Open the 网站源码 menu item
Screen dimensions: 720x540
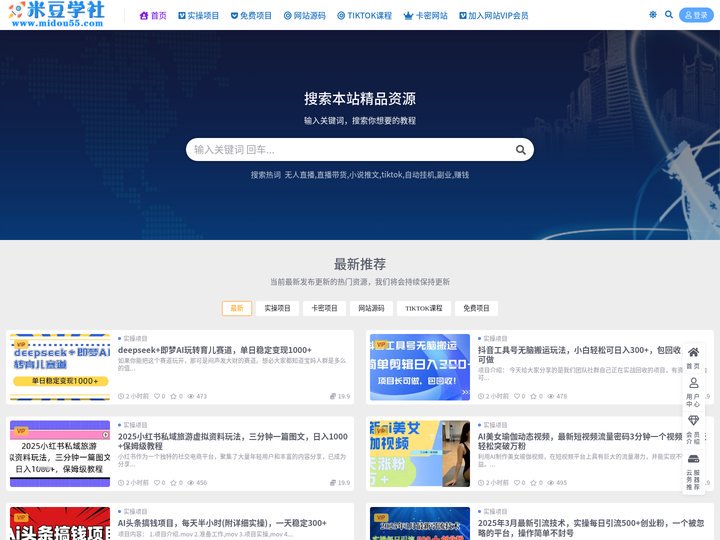(304, 16)
